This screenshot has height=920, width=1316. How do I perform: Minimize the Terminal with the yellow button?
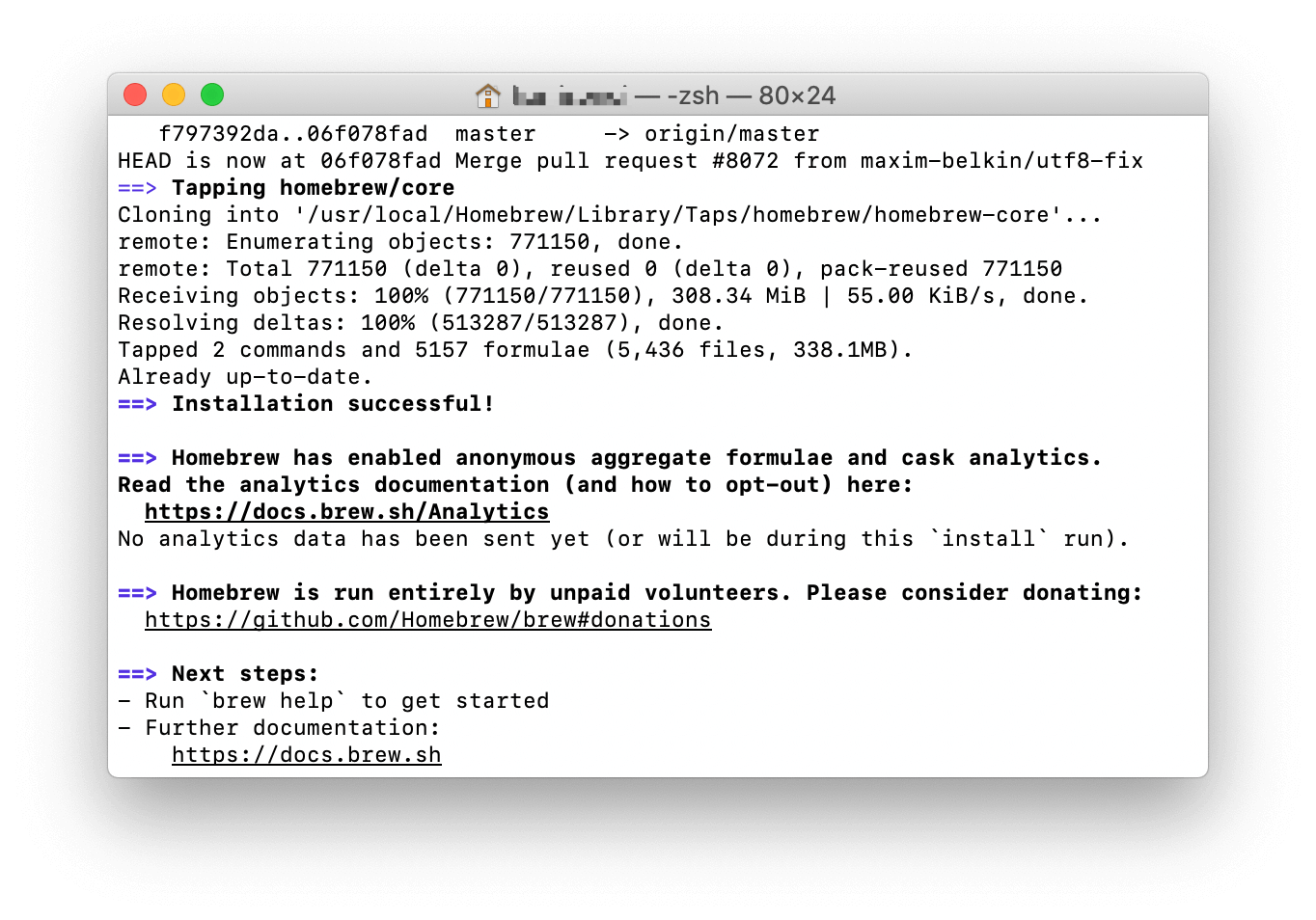(x=174, y=95)
